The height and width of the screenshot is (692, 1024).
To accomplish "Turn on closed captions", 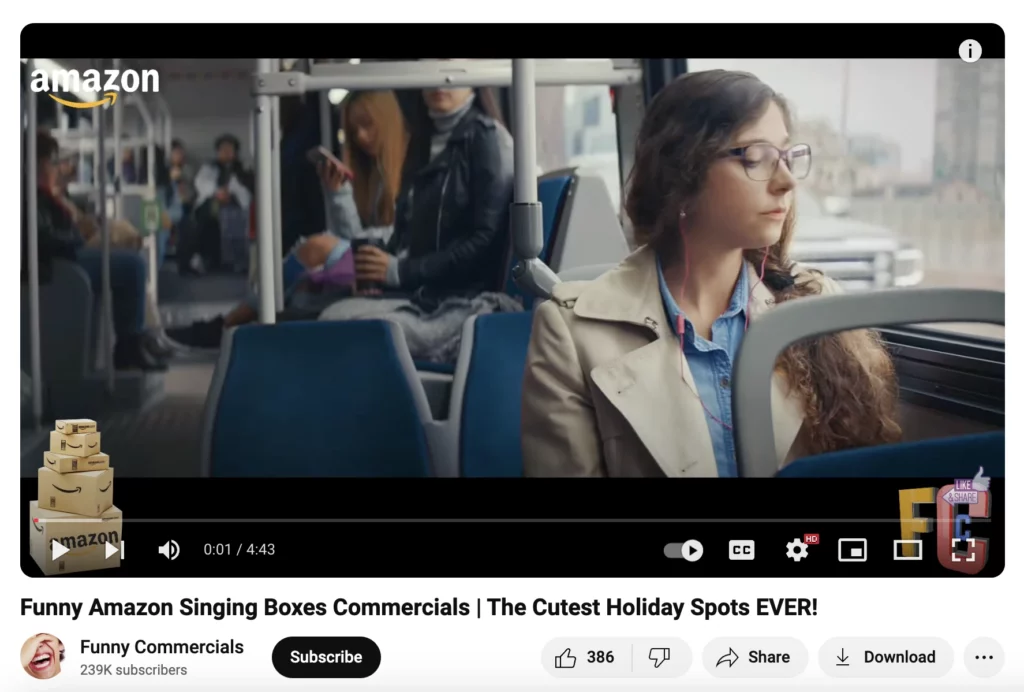I will [741, 550].
